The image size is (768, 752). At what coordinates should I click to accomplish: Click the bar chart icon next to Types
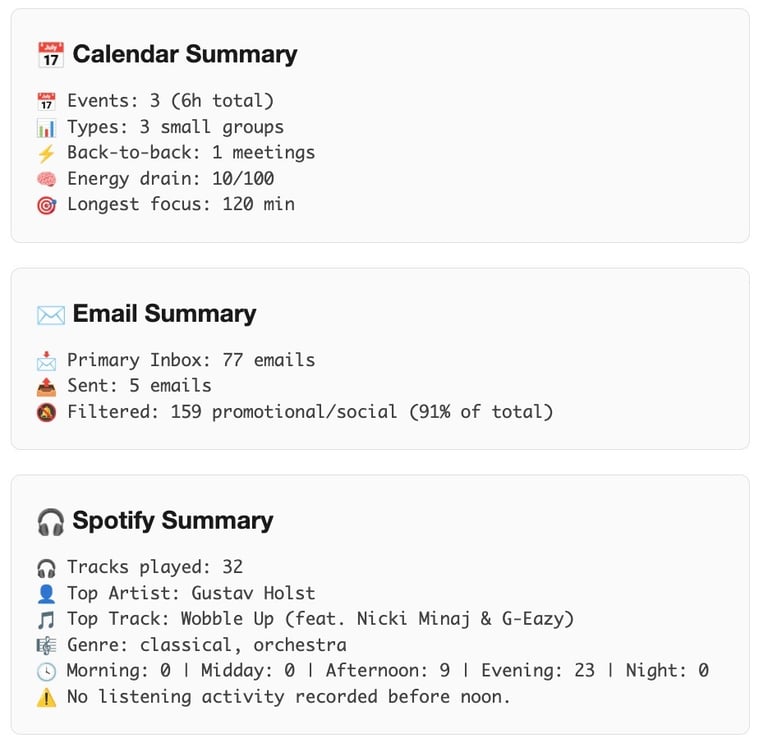47,128
